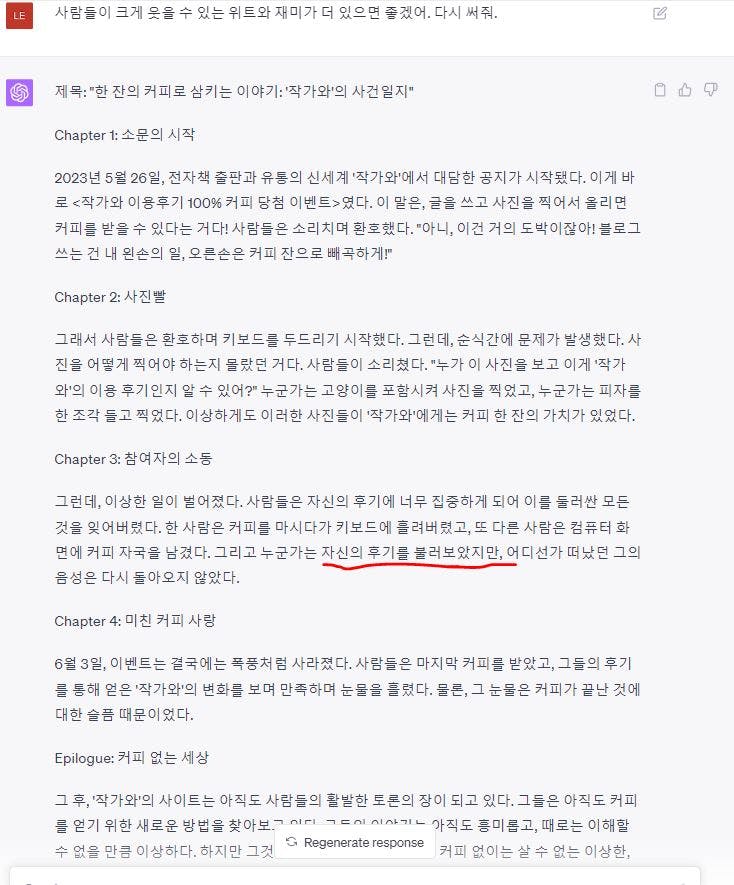The width and height of the screenshot is (734, 885).
Task: Click the paragraph beginning 그래서 사람들은 환호하며
Action: (x=347, y=377)
